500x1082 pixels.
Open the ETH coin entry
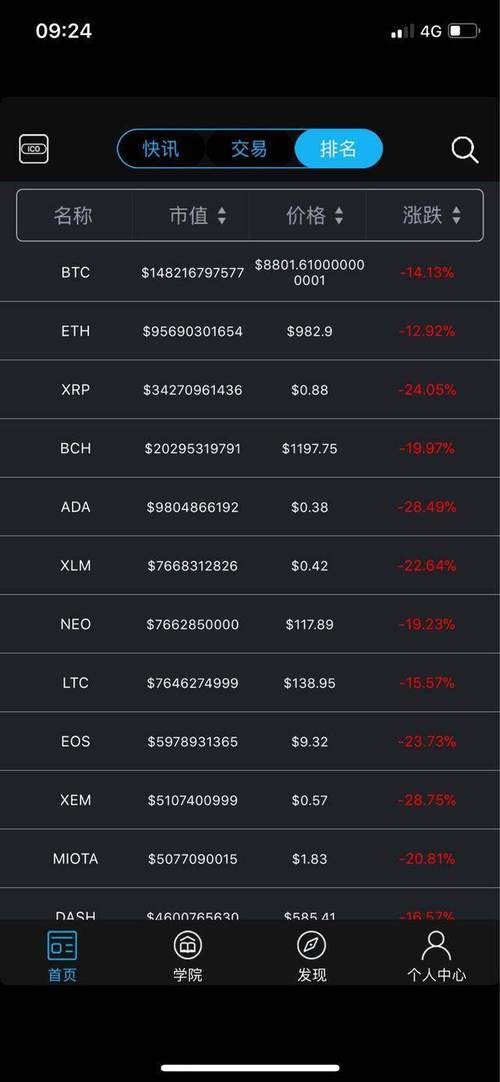point(250,331)
